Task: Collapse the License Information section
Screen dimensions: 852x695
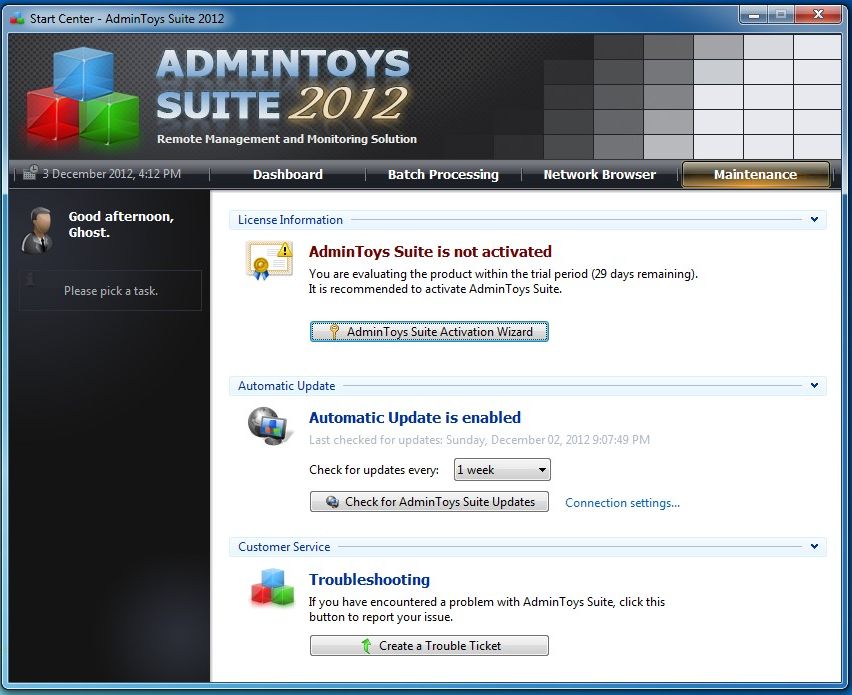Action: point(814,220)
